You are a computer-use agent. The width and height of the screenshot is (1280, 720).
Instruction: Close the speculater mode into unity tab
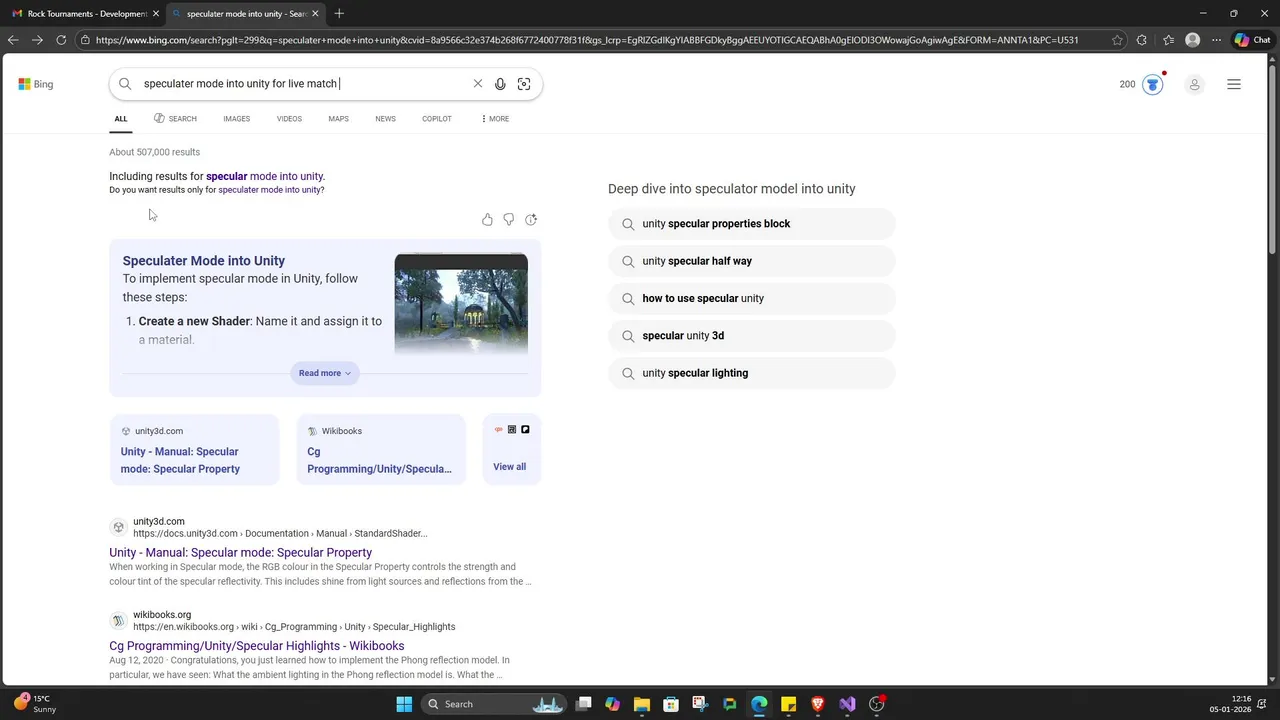click(316, 14)
